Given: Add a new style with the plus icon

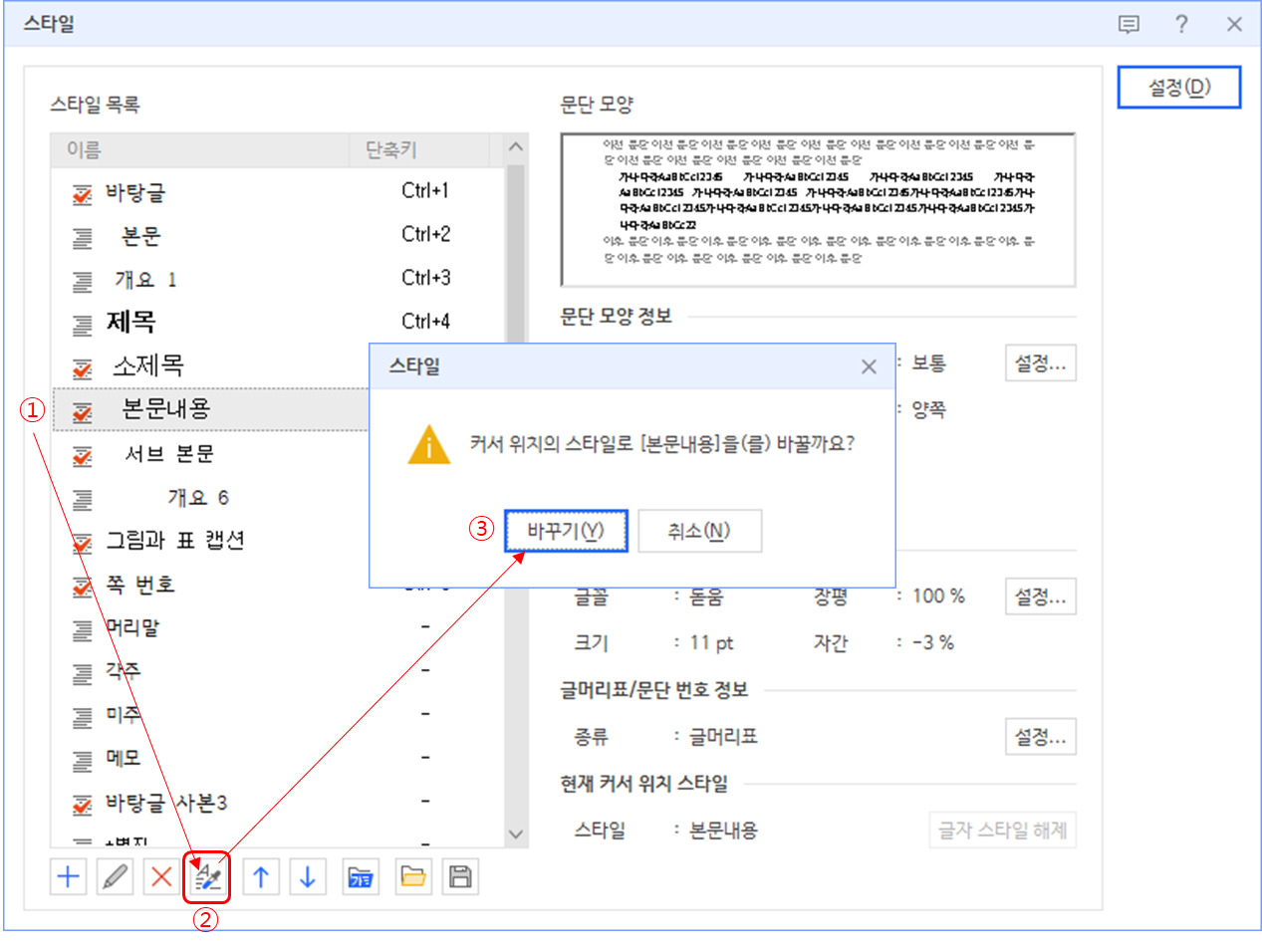Looking at the screenshot, I should coord(67,877).
